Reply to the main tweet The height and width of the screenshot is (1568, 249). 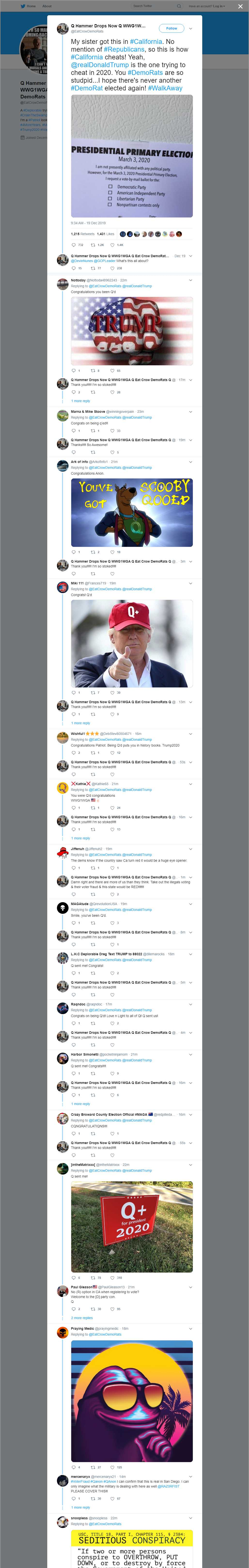[x=73, y=245]
